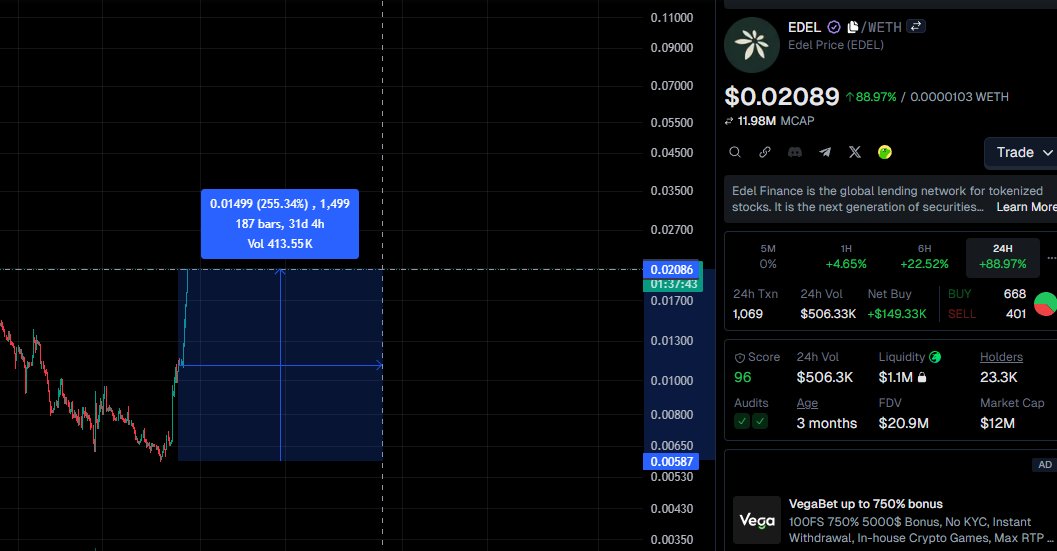Click the 0.02086 current price label on axis
Screen dimensions: 1057x551
click(x=671, y=270)
